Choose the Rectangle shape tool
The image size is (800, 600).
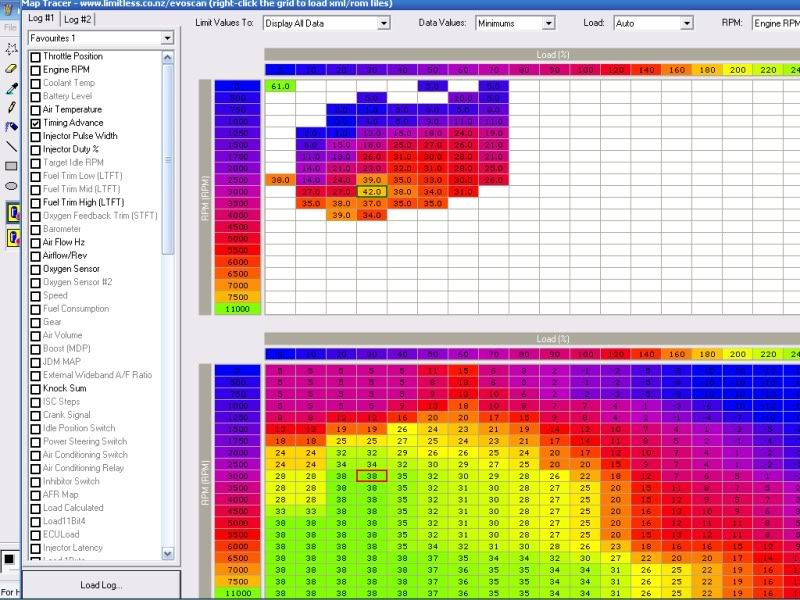(11, 166)
